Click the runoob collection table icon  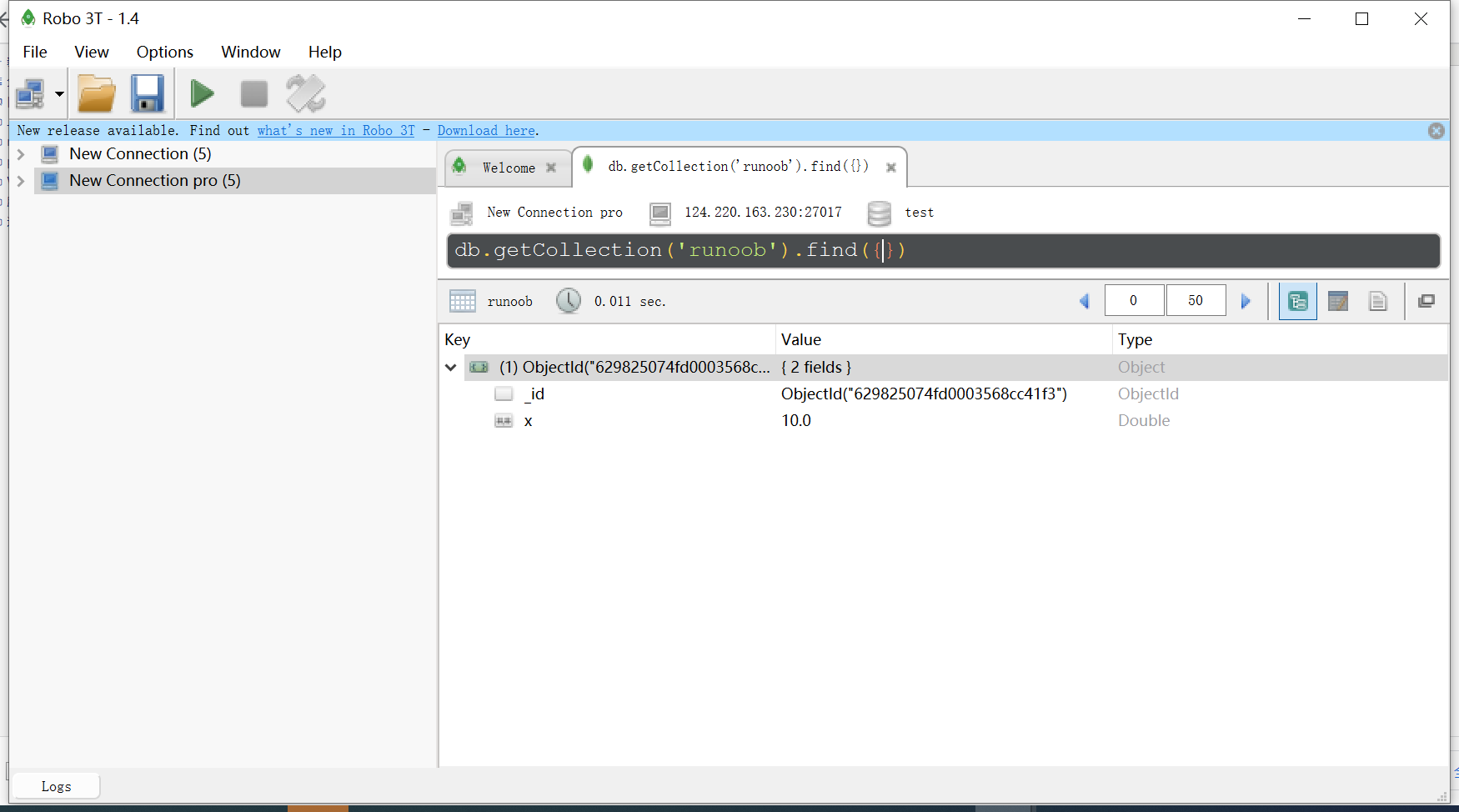(463, 301)
